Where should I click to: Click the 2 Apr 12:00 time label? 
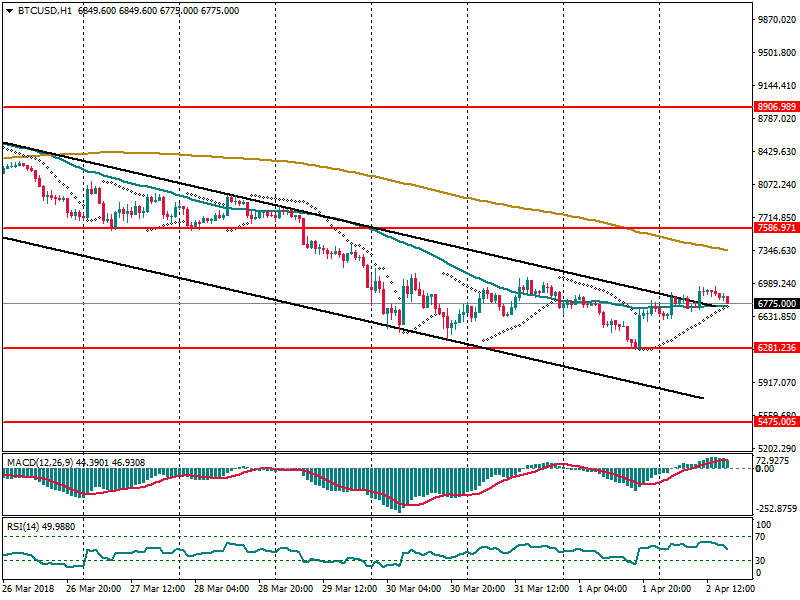pyautogui.click(x=726, y=591)
